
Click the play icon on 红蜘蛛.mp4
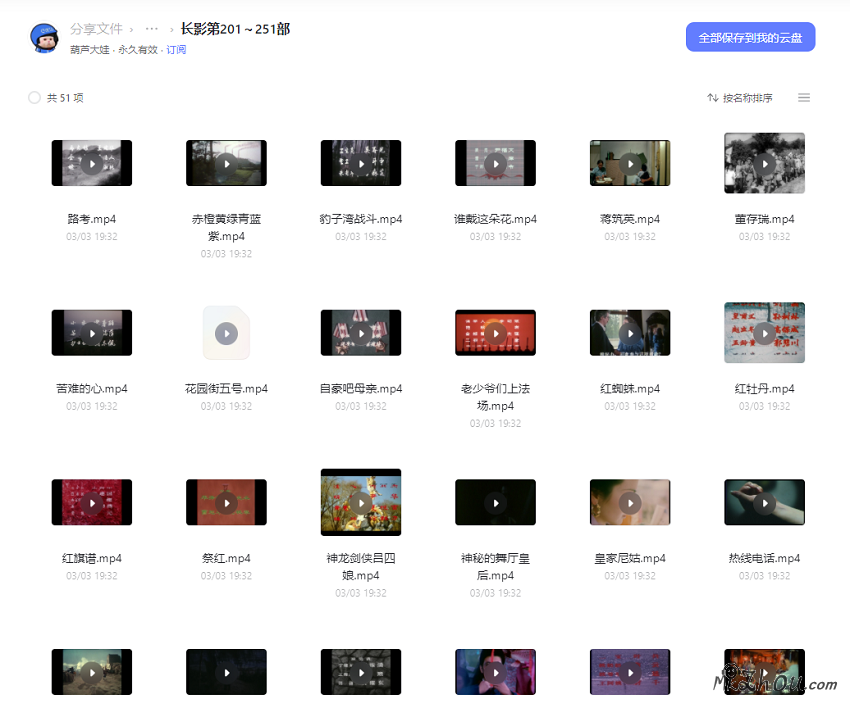(x=630, y=332)
